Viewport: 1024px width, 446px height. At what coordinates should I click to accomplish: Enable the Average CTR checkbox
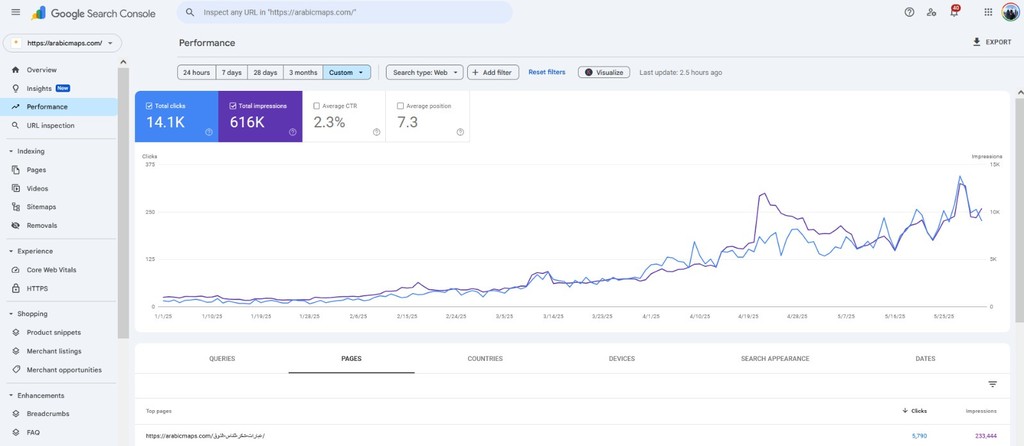click(x=317, y=105)
